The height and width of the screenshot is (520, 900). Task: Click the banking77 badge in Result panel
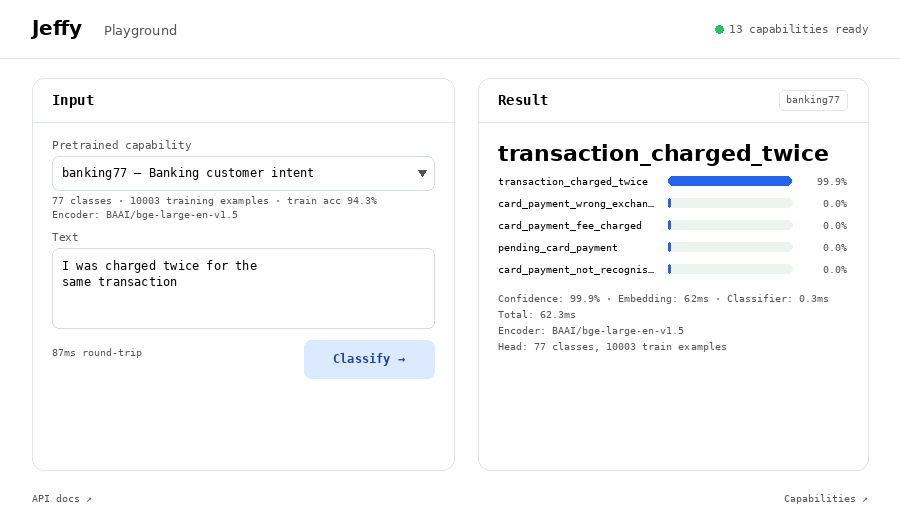[x=813, y=100]
